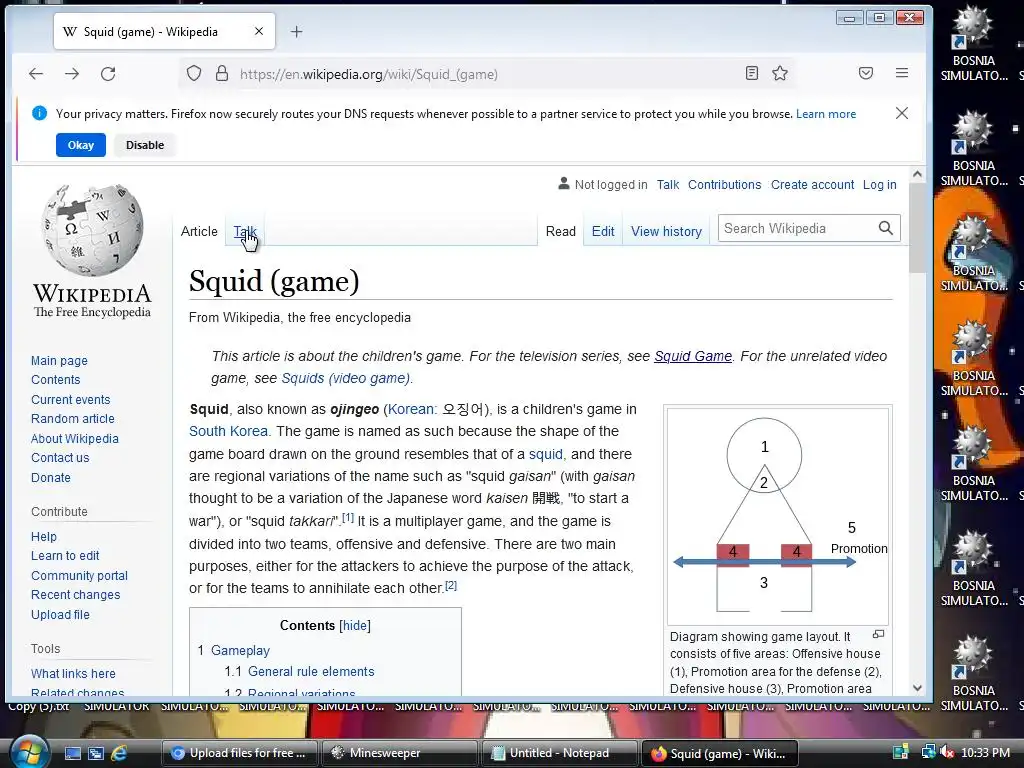
Task: Switch windows using the quick launch icon
Action: (x=95, y=753)
